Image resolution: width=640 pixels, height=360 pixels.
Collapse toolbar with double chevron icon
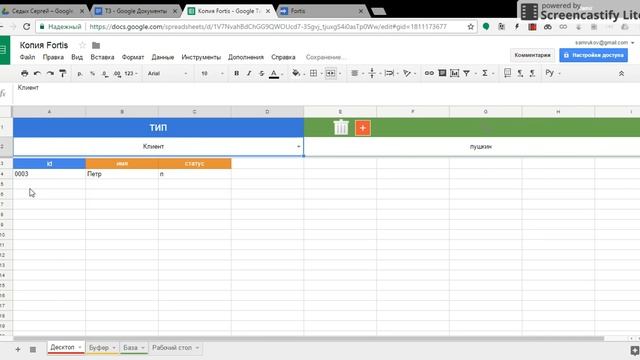pos(621,73)
